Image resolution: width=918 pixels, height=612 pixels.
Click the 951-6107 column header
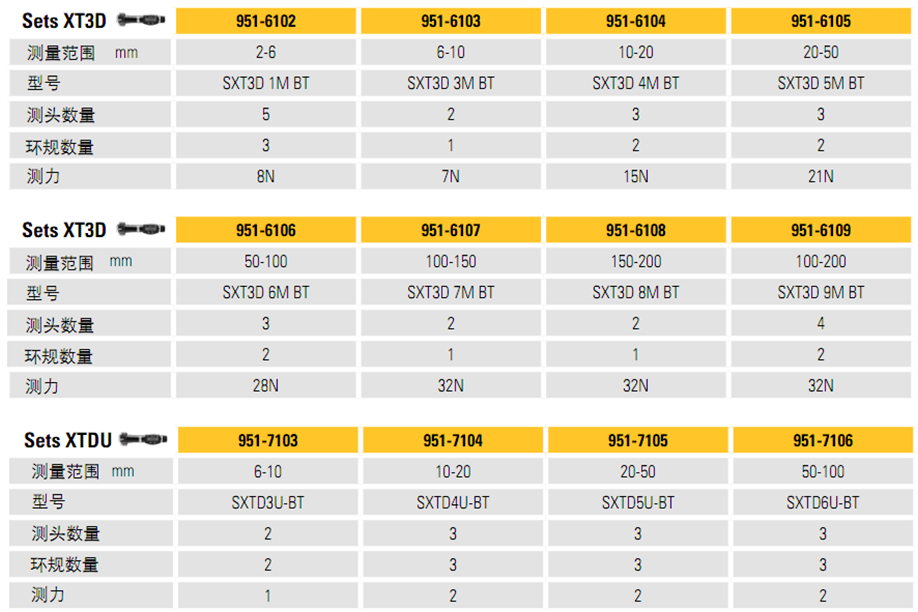(x=451, y=230)
